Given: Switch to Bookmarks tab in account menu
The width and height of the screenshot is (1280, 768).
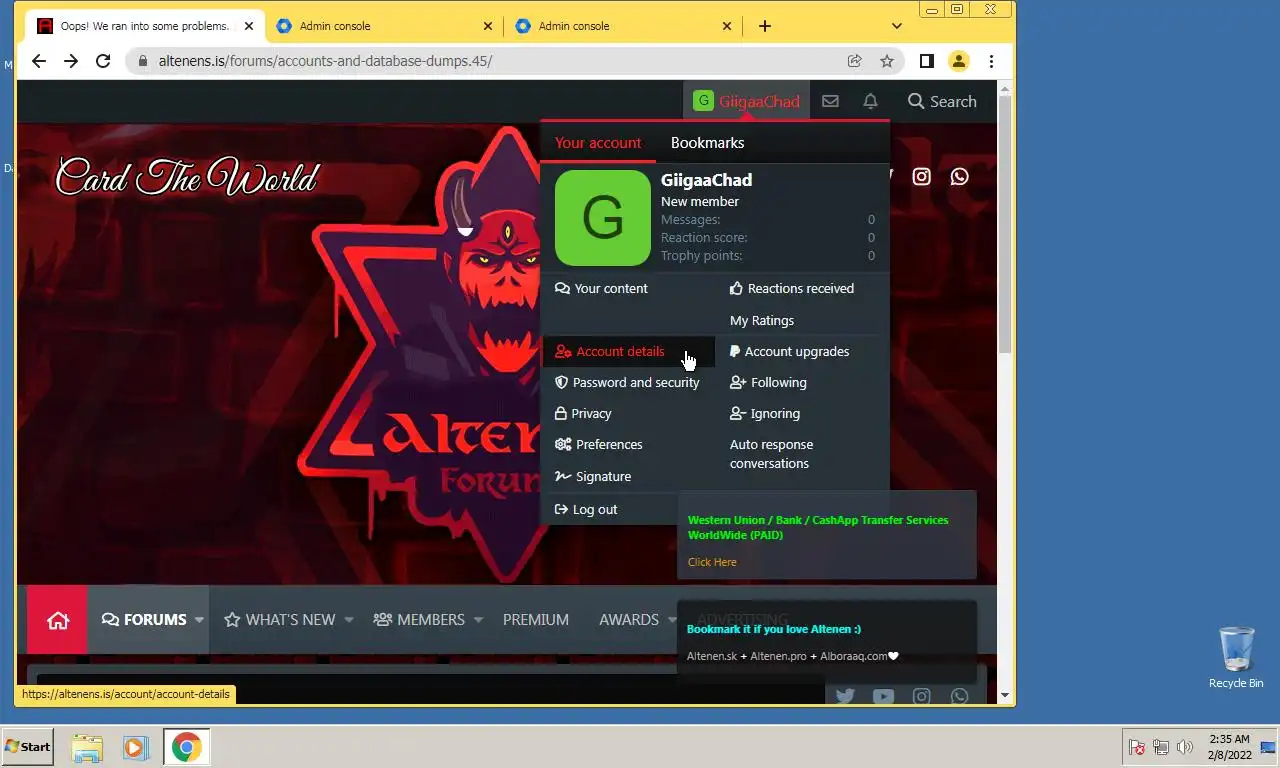Looking at the screenshot, I should [707, 143].
